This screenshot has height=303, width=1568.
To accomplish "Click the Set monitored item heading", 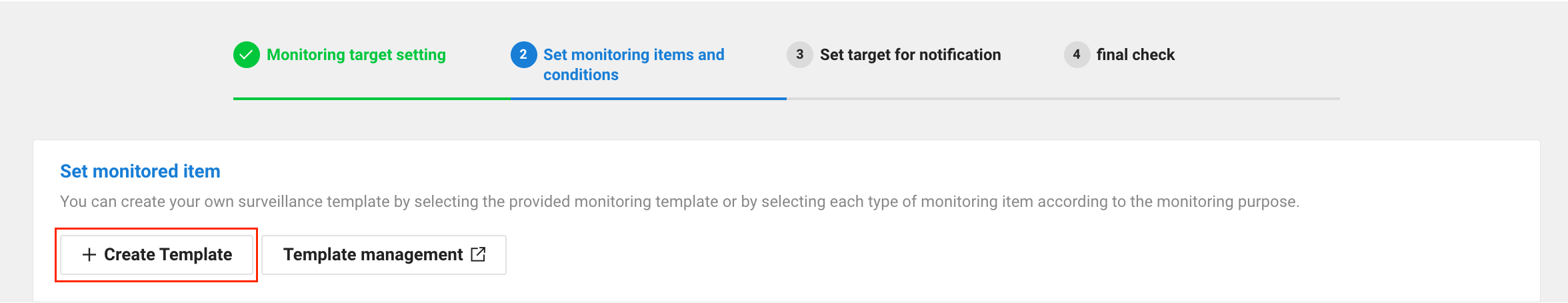I will click(x=140, y=172).
